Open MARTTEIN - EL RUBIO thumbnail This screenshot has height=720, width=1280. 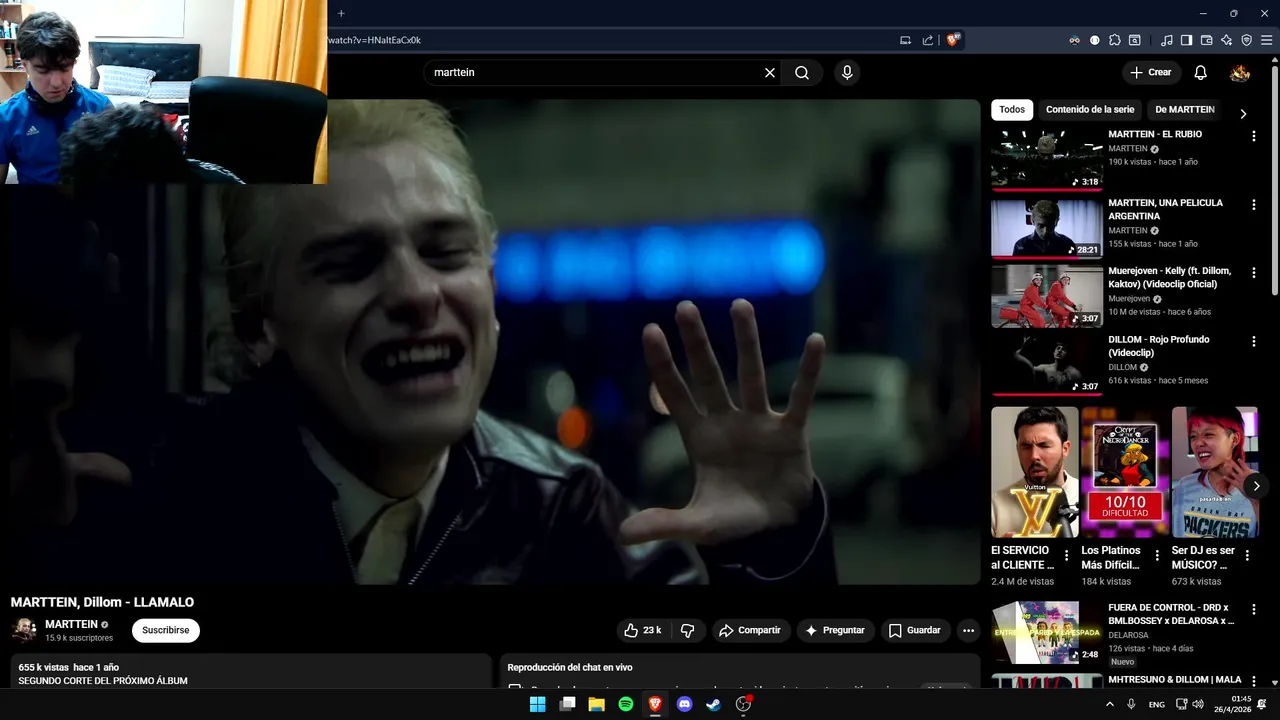pos(1046,160)
